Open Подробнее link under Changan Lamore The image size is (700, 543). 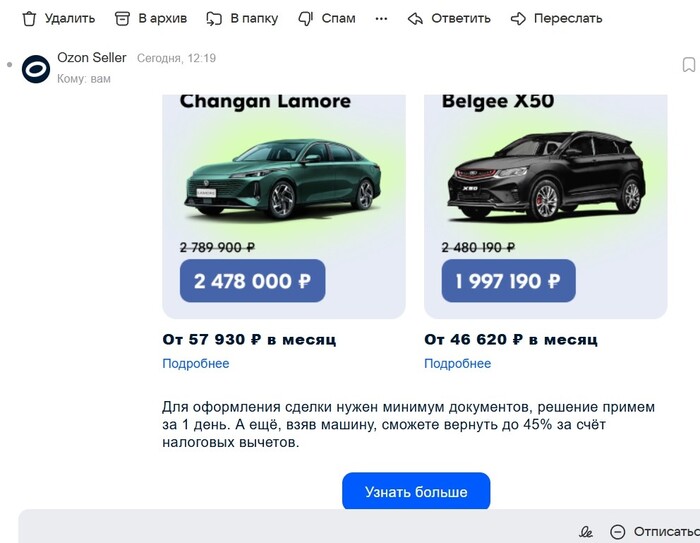(x=196, y=363)
